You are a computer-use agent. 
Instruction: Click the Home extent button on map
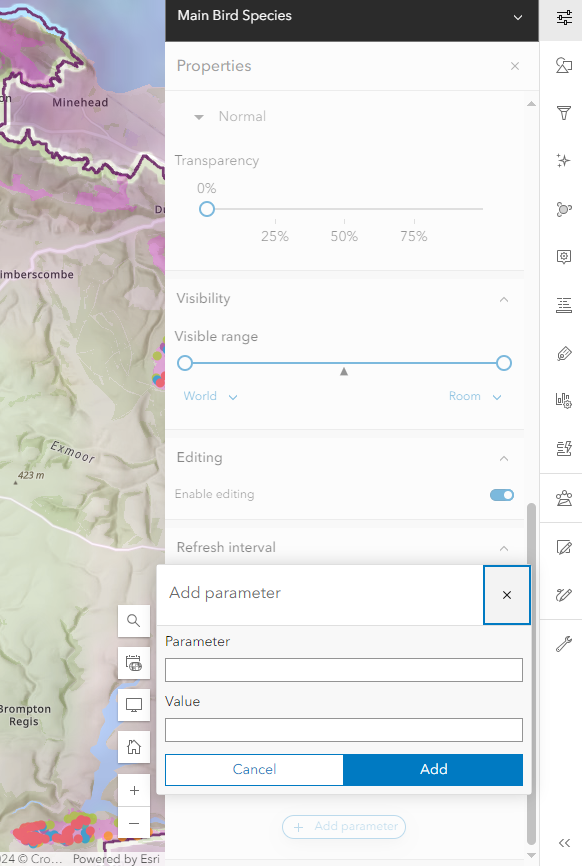[133, 746]
